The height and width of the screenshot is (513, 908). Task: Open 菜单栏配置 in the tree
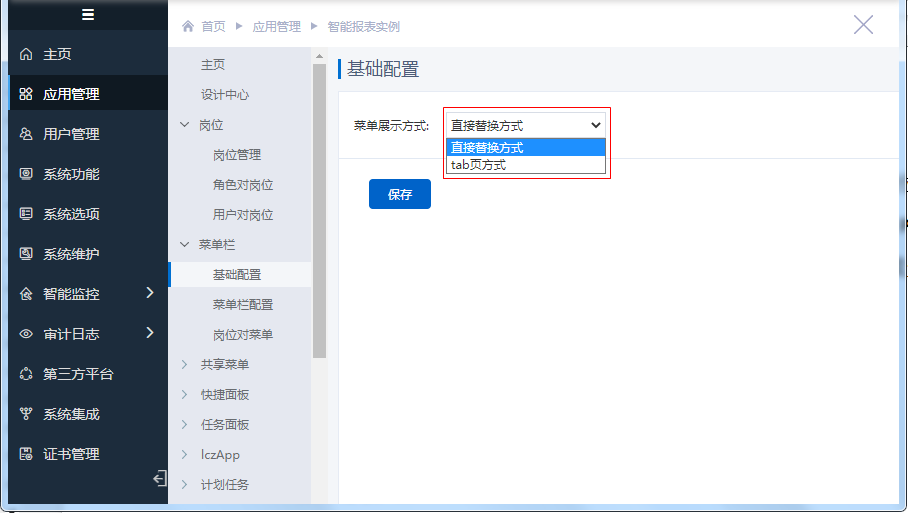[243, 305]
